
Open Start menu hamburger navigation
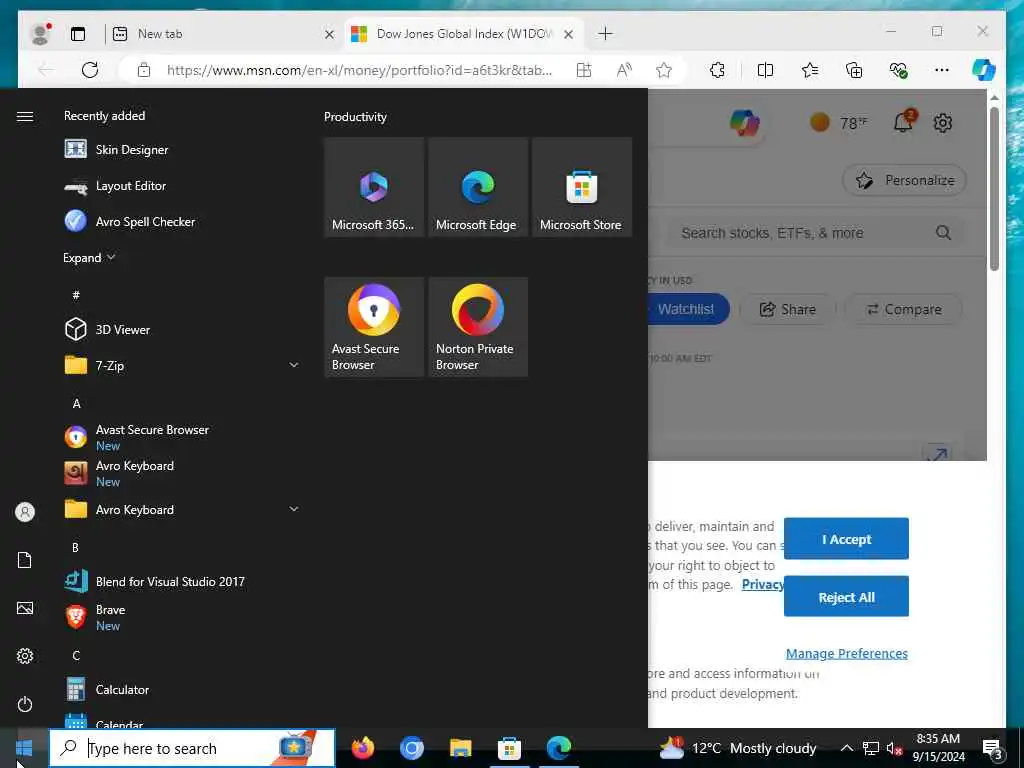pos(25,116)
